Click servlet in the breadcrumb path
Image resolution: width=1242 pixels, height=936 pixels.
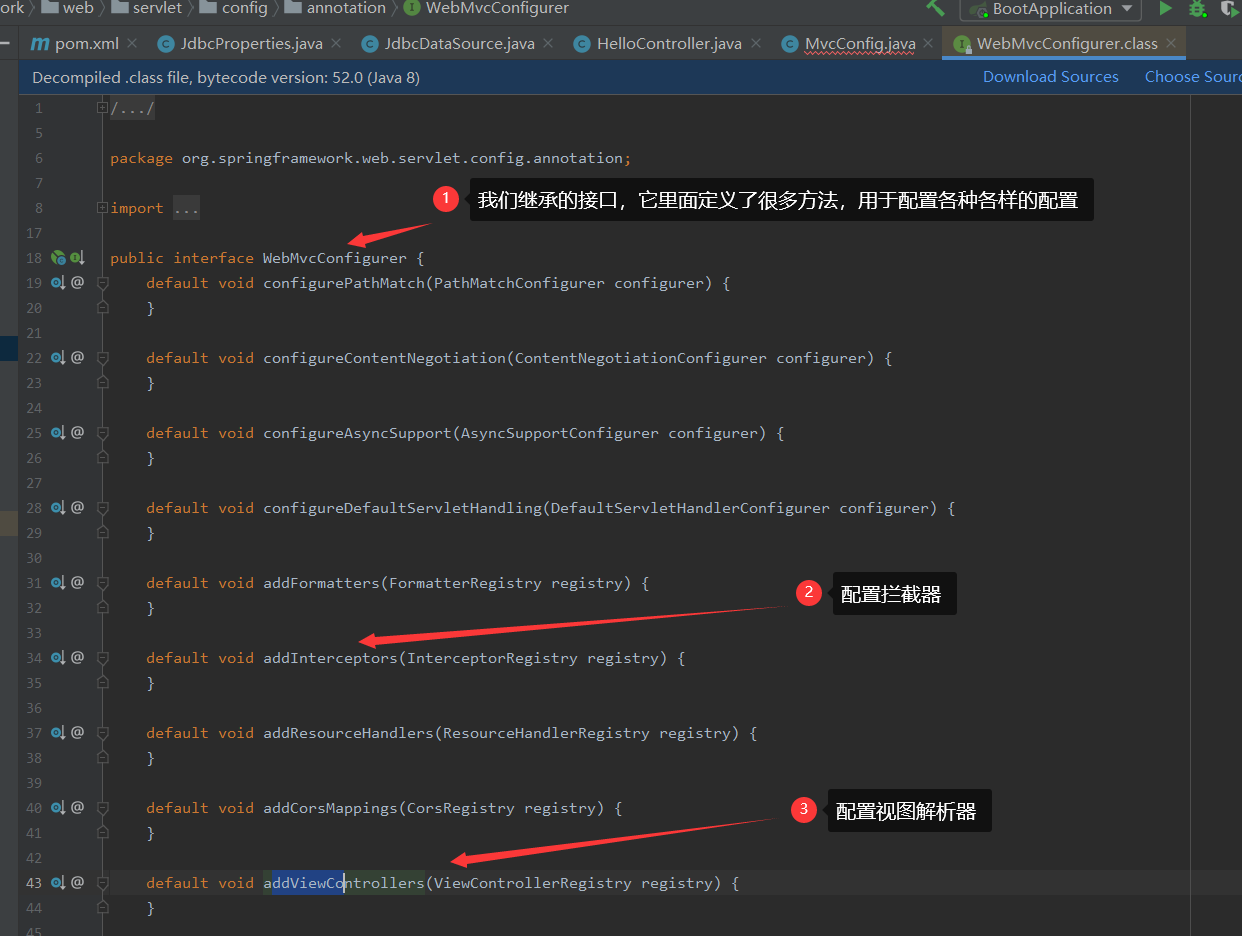[x=147, y=8]
